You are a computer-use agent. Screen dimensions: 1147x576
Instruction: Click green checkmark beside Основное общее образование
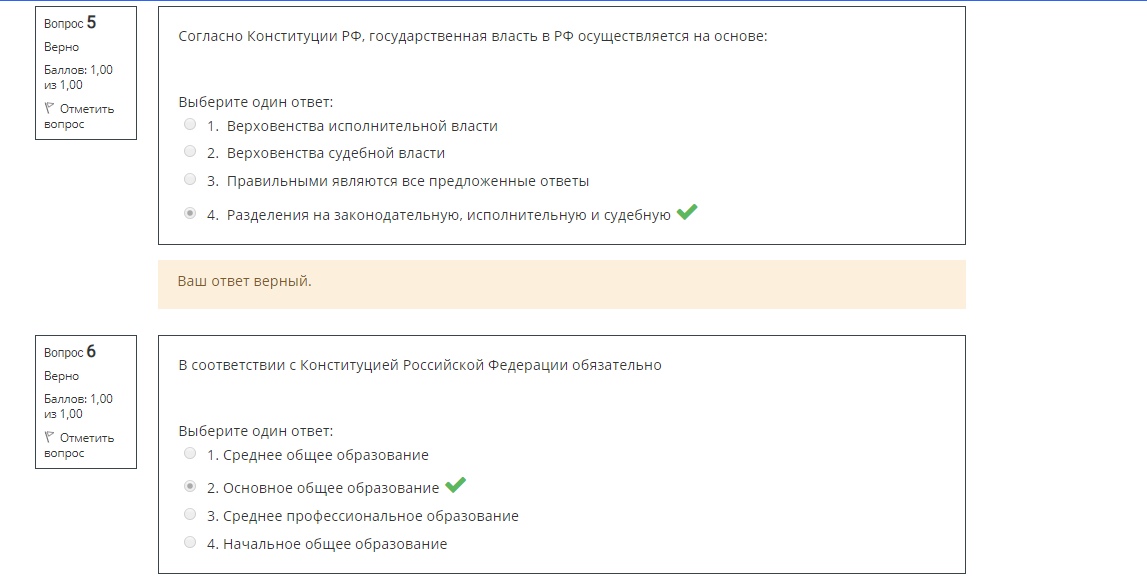455,485
